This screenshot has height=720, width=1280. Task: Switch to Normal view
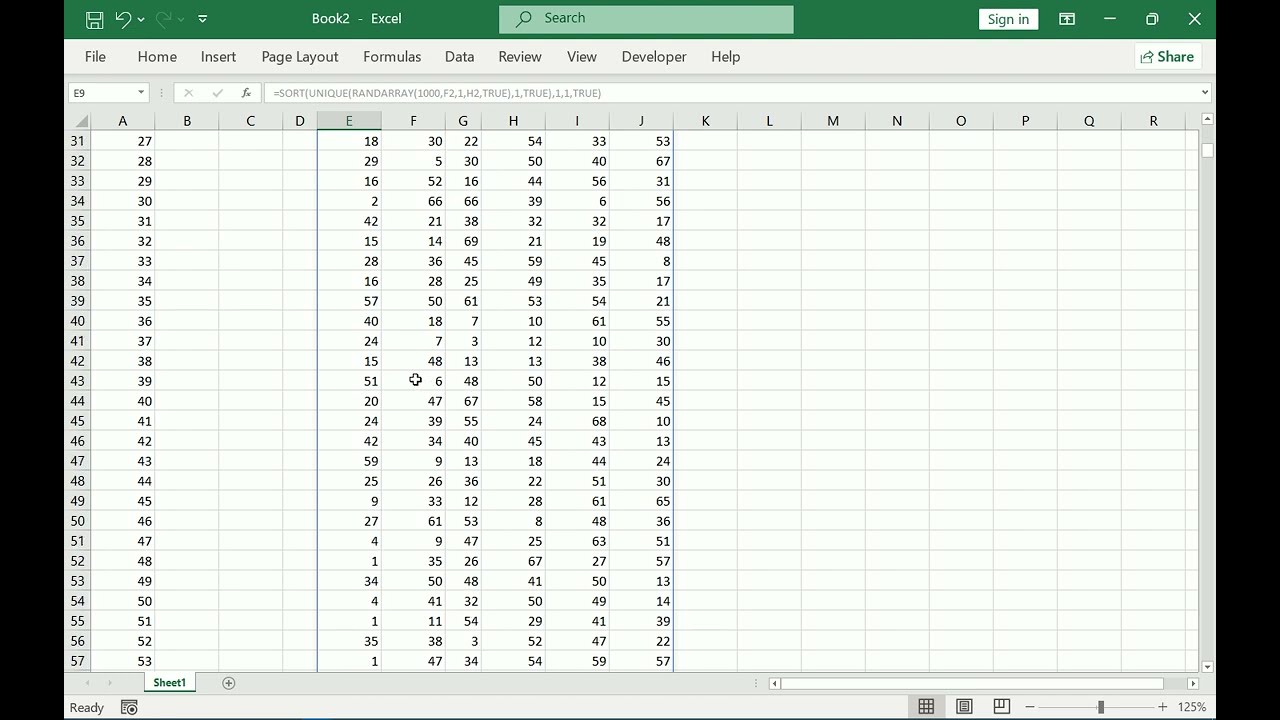[x=926, y=707]
